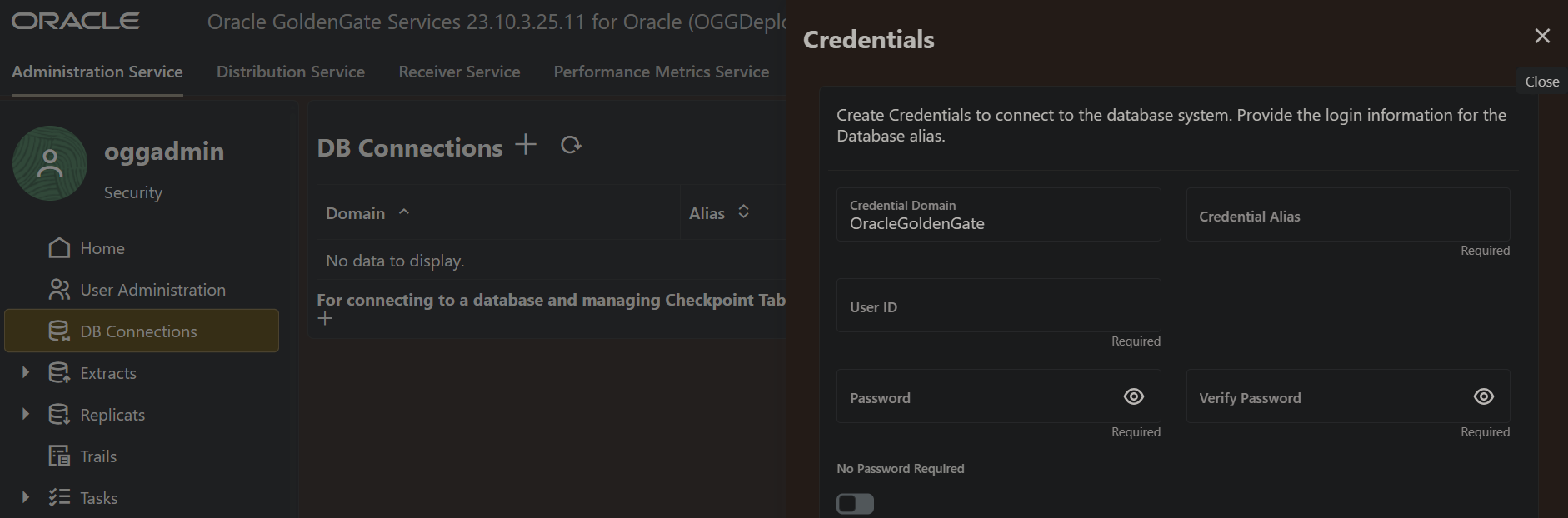Reveal Verify Password field text
This screenshot has height=518, width=1568.
pos(1483,396)
